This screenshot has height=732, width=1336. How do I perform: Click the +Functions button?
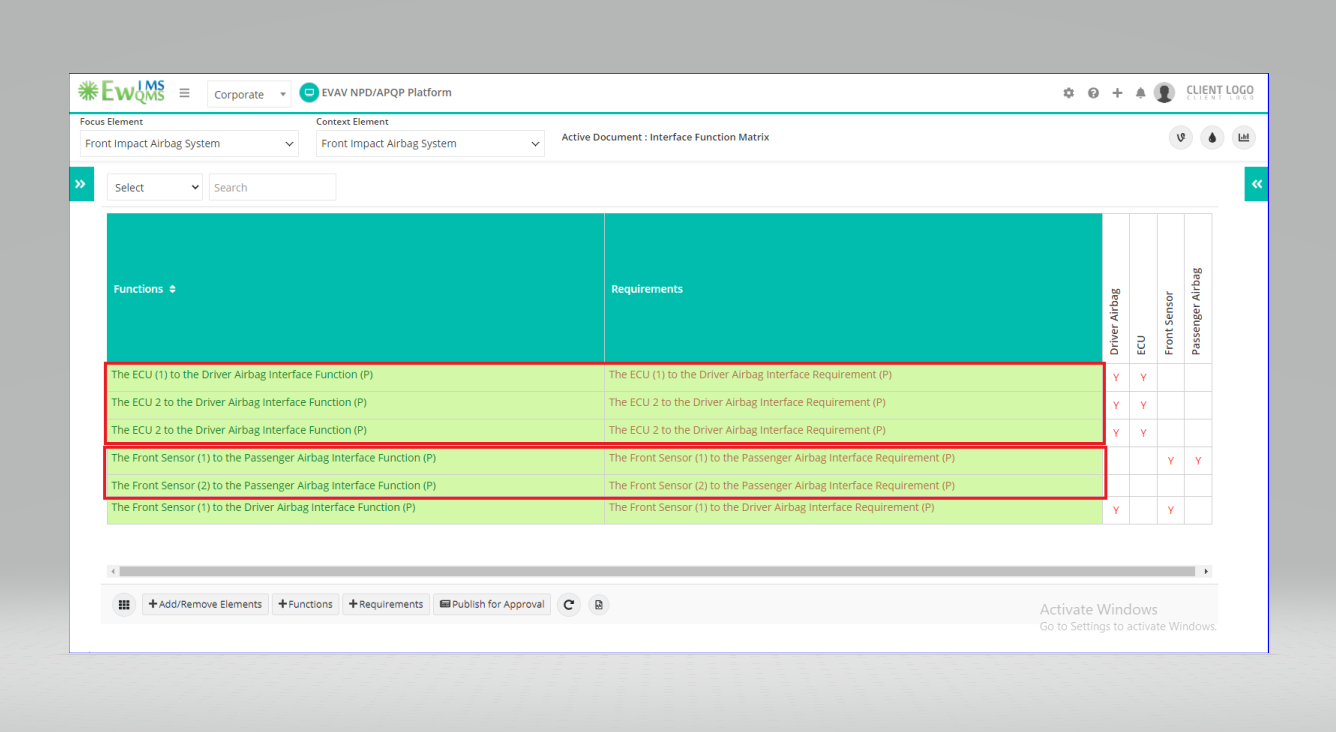coord(305,604)
